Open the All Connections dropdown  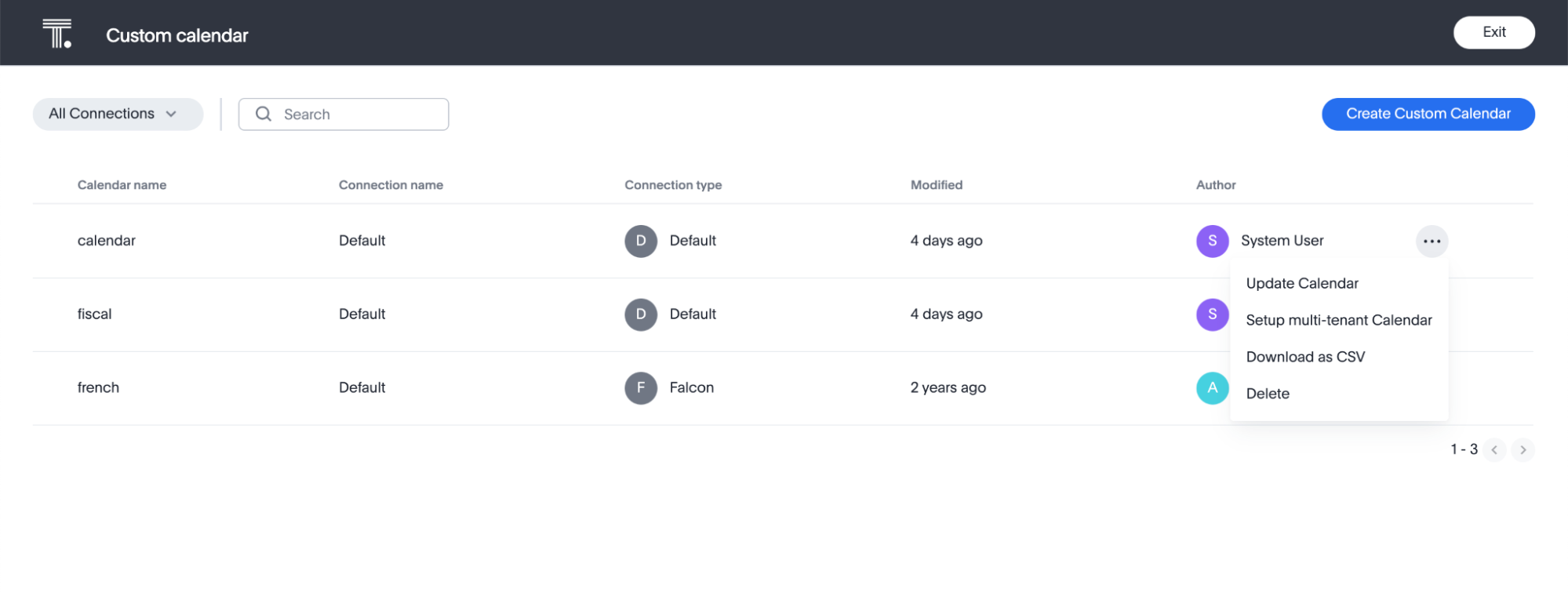pos(117,114)
